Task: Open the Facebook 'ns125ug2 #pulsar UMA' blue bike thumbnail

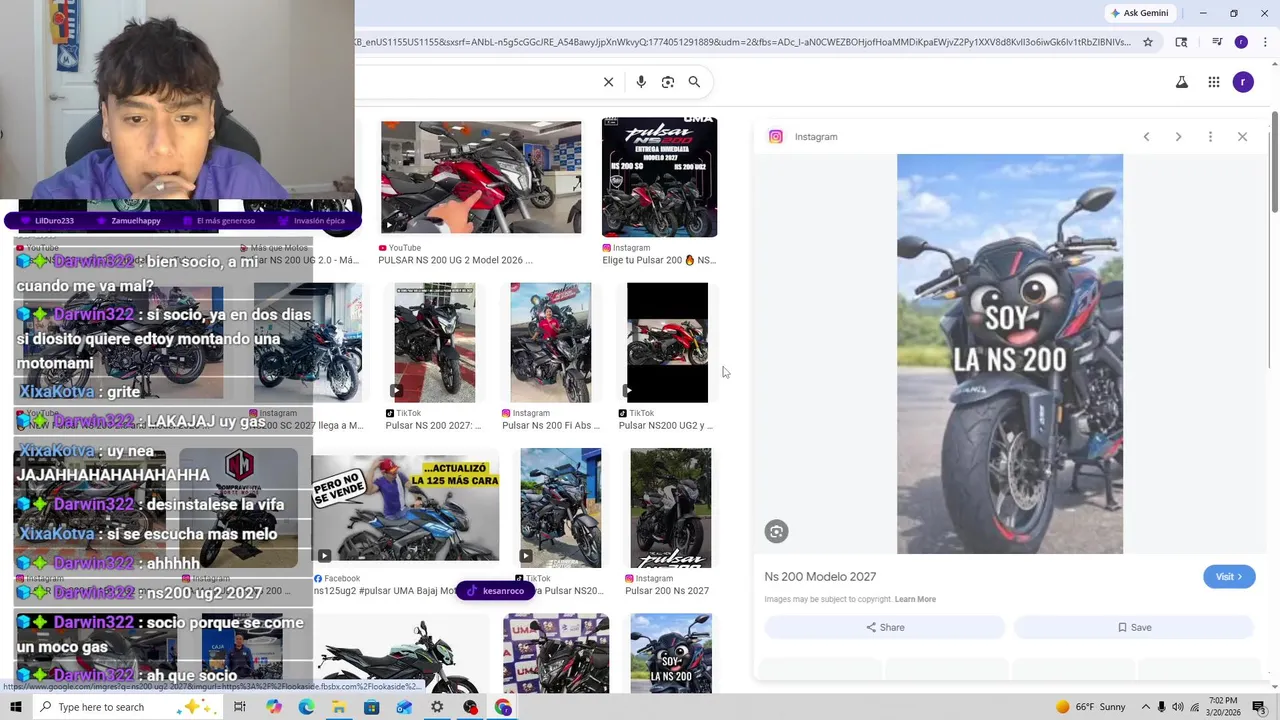Action: (405, 508)
